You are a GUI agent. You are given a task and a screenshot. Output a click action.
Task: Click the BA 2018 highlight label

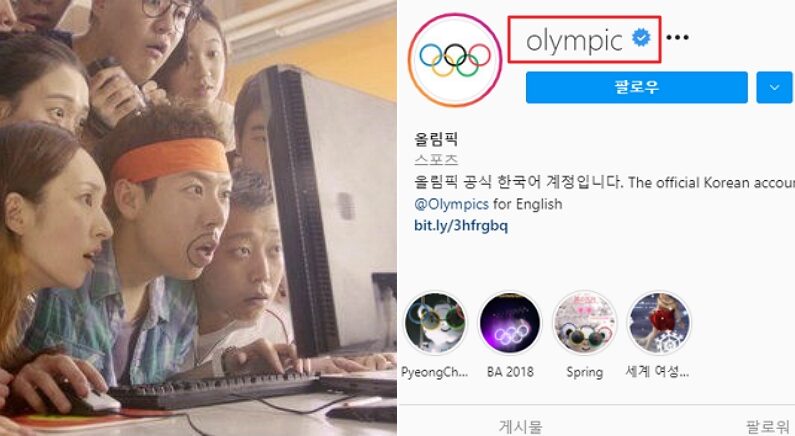pyautogui.click(x=510, y=372)
